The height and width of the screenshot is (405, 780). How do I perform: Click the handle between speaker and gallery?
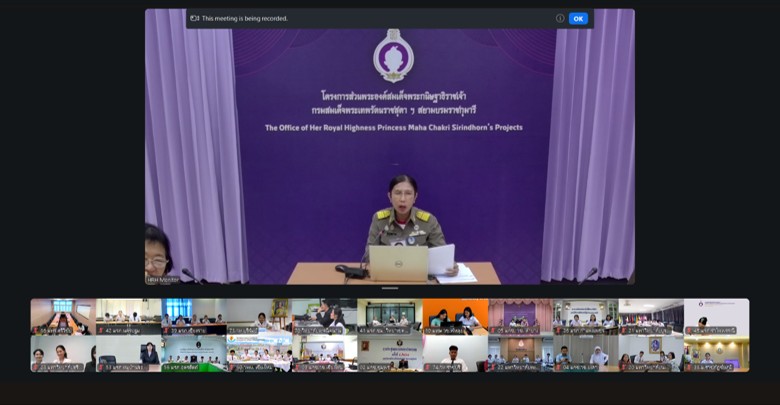pos(390,288)
